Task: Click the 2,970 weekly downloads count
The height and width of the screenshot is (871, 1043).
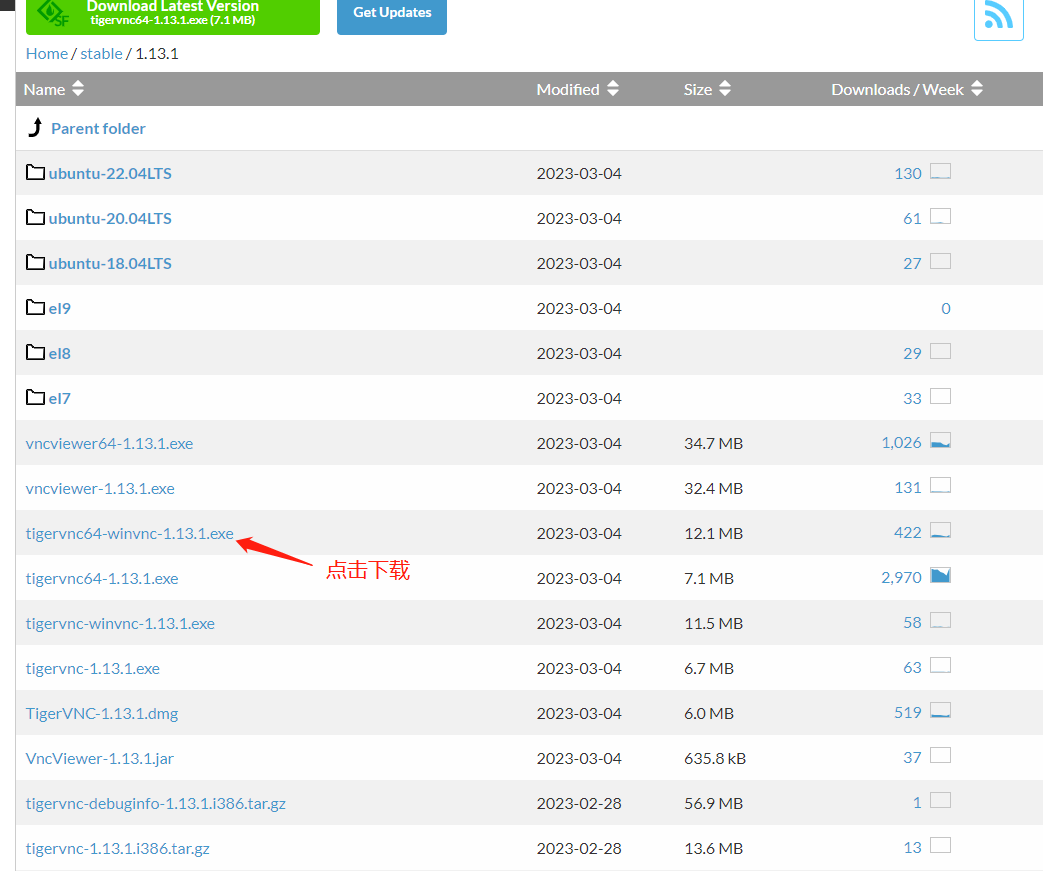Action: (x=901, y=578)
